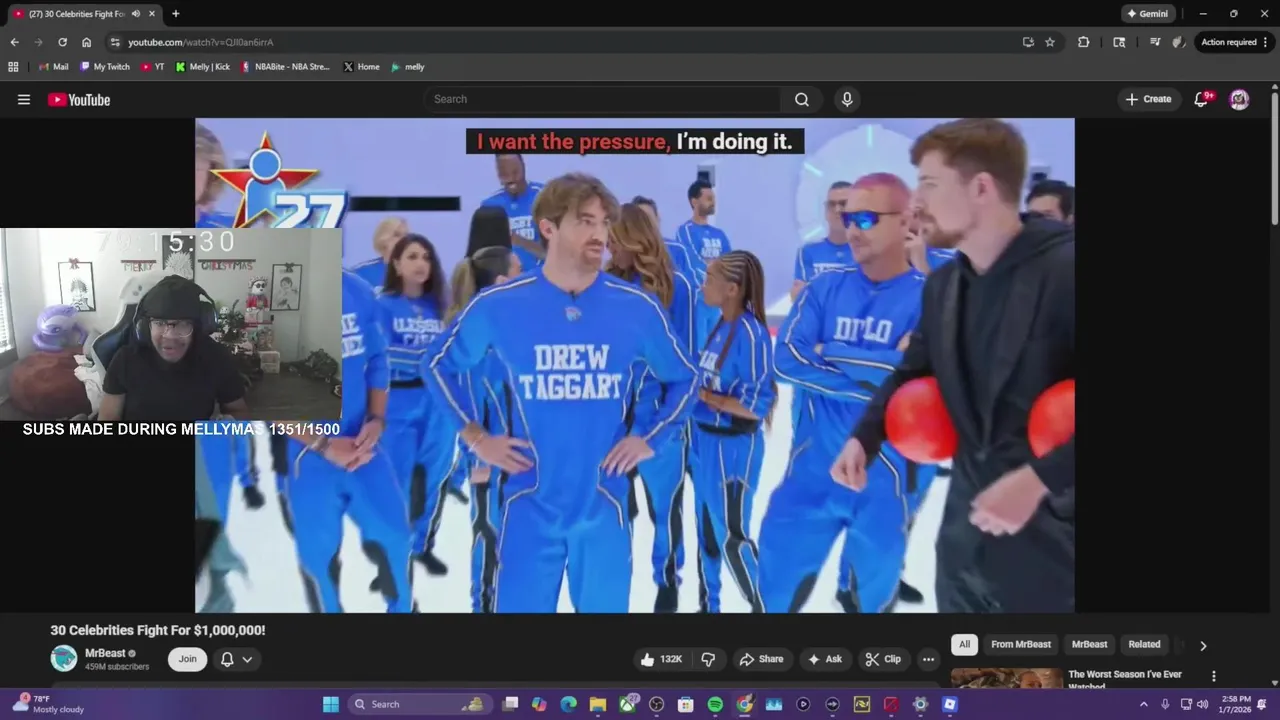
Task: Show hidden system tray icons chevron
Action: (x=1144, y=704)
